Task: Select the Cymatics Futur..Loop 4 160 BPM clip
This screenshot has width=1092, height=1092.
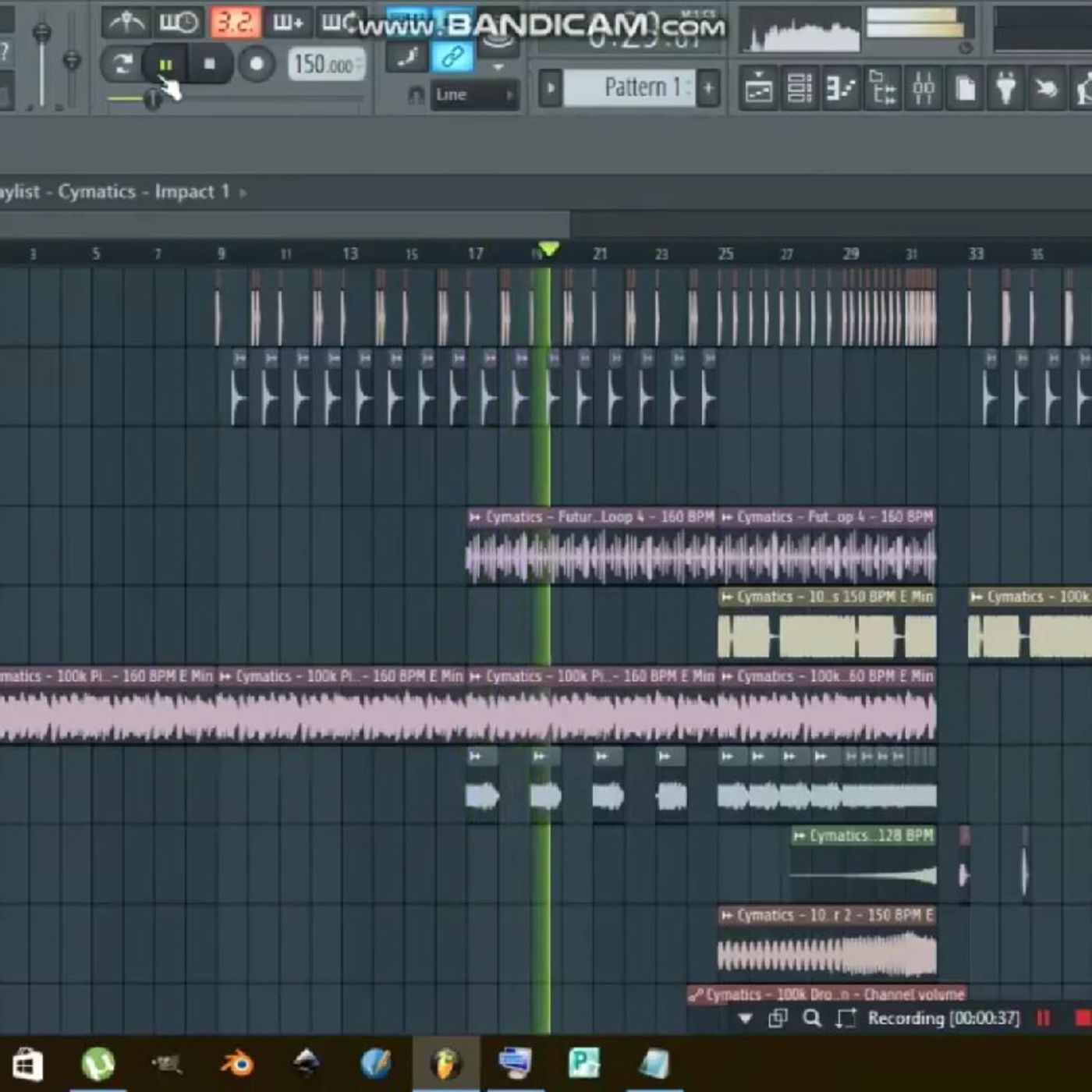Action: [592, 546]
